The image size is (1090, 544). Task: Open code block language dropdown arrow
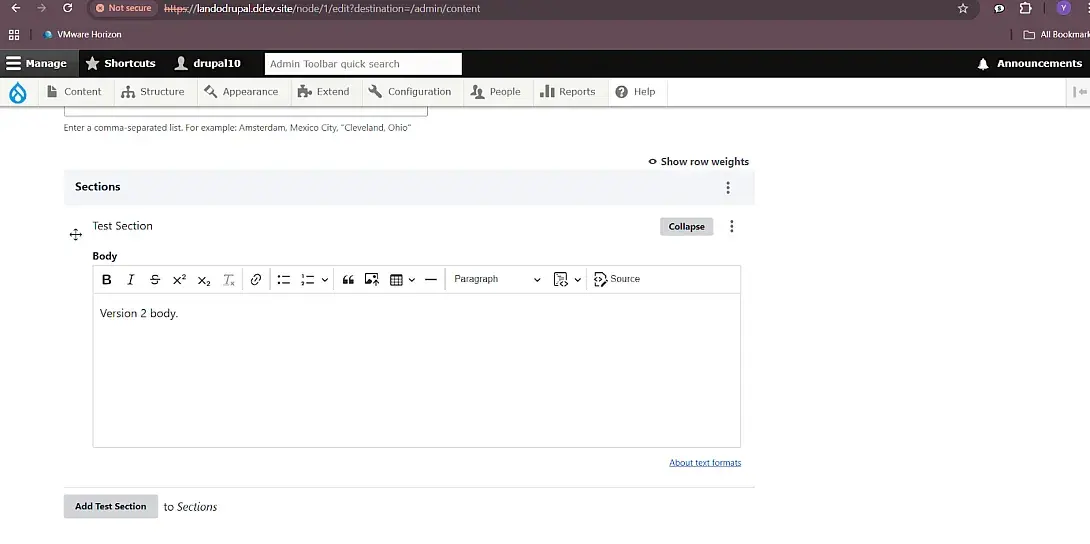tap(578, 279)
